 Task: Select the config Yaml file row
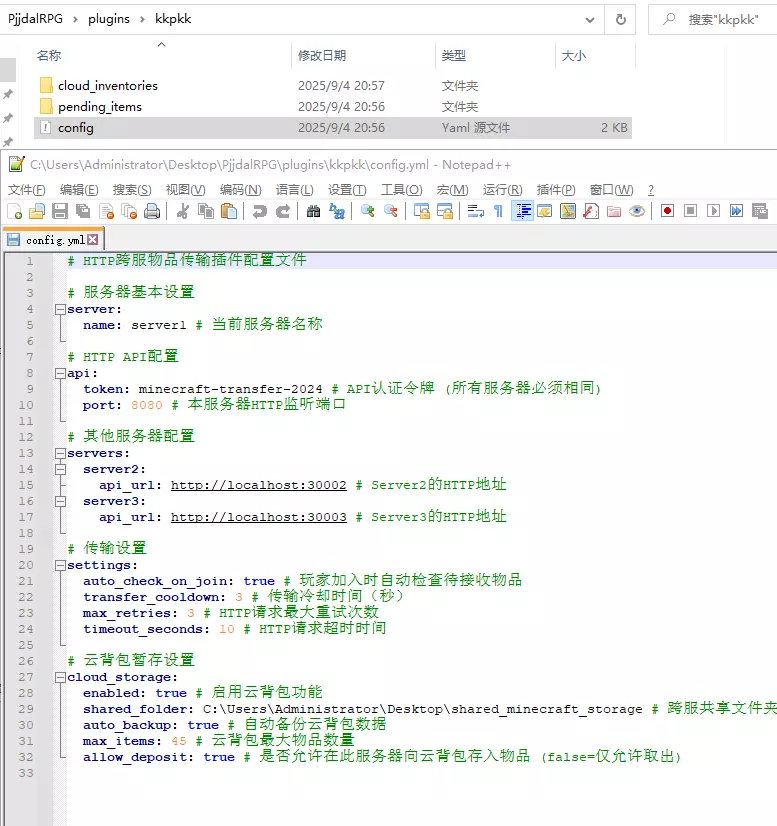coord(333,128)
